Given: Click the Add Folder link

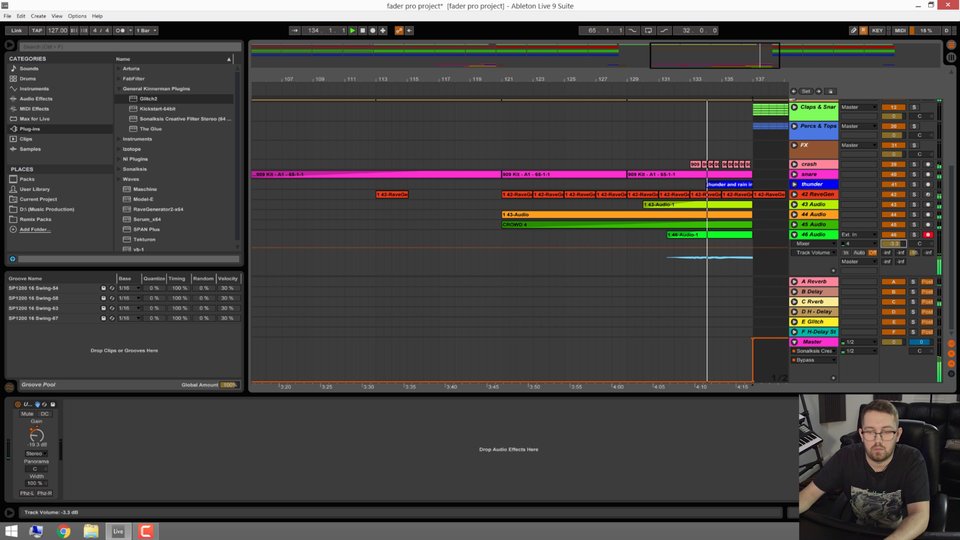Looking at the screenshot, I should 34,229.
